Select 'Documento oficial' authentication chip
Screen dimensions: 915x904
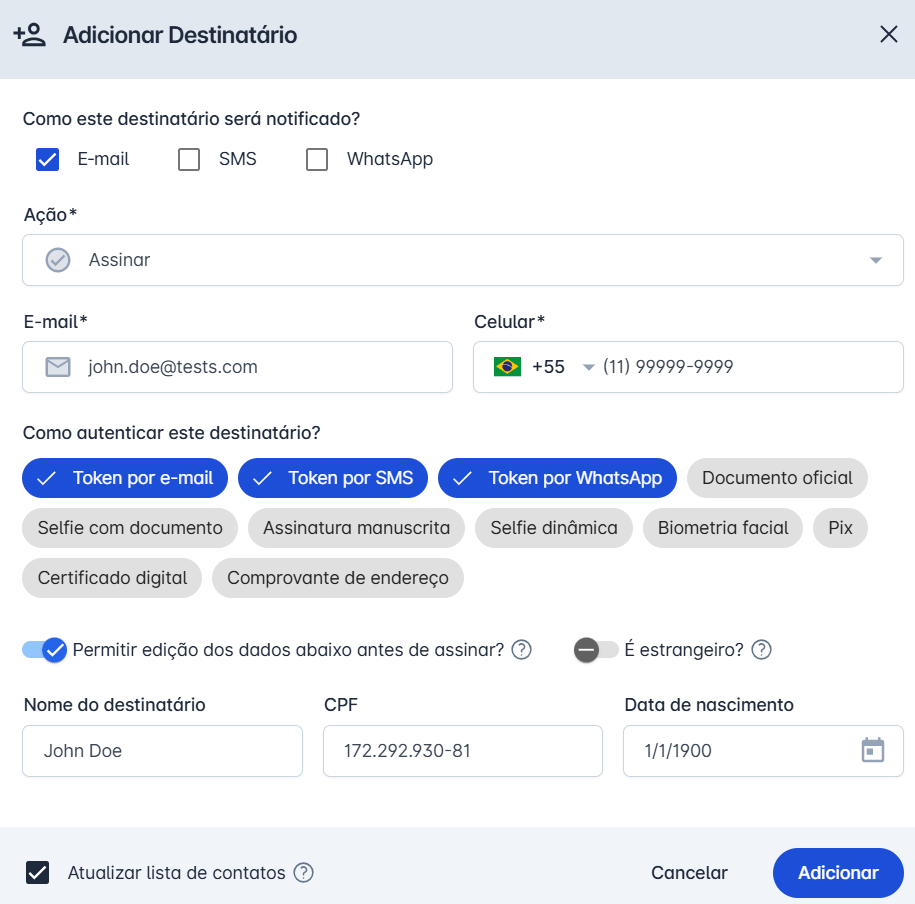777,478
